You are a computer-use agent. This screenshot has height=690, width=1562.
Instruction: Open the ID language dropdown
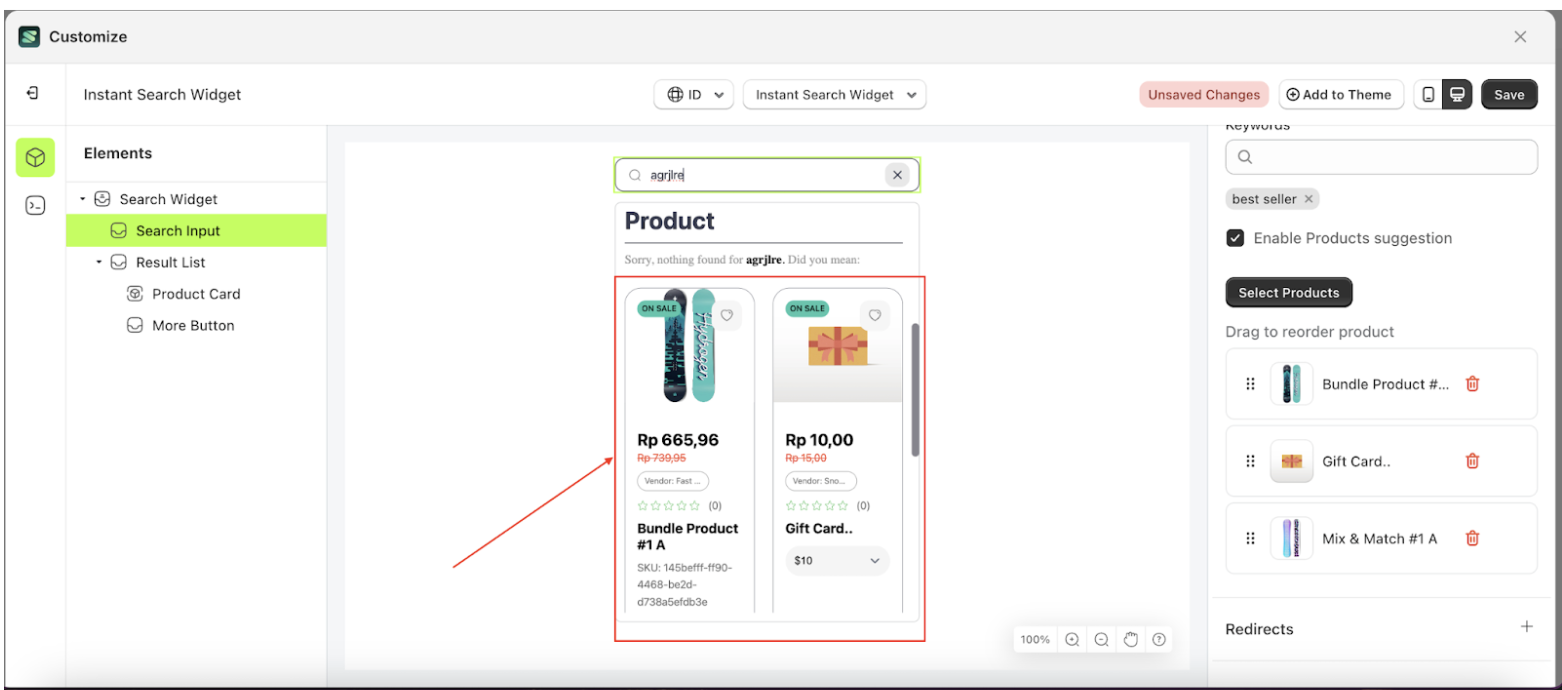coord(694,95)
